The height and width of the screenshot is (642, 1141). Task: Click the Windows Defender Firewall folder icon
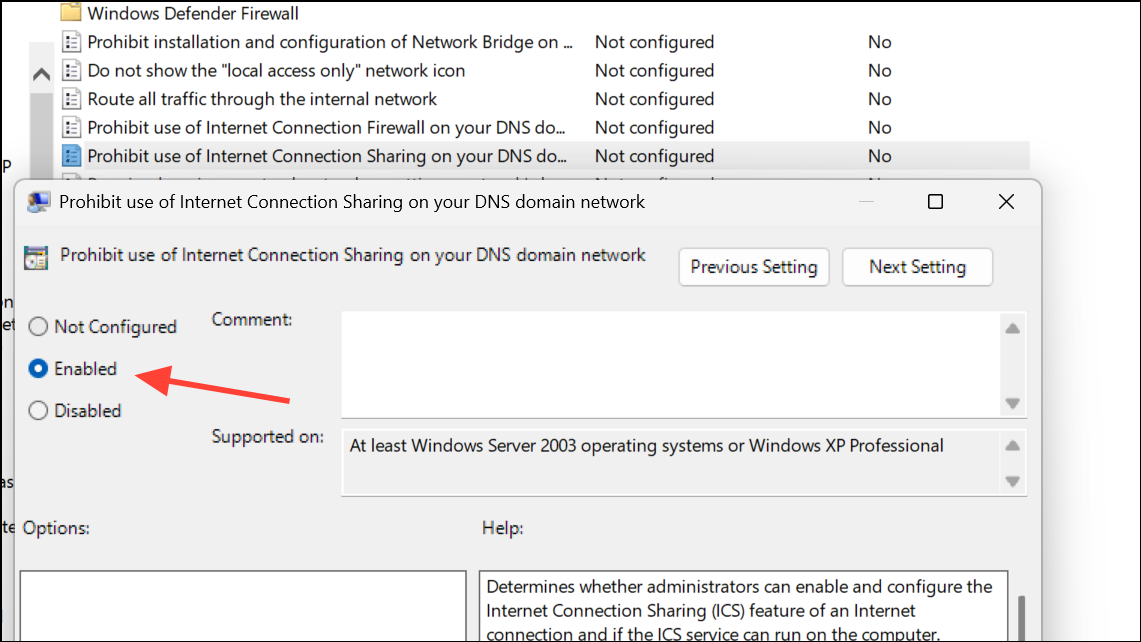(70, 13)
